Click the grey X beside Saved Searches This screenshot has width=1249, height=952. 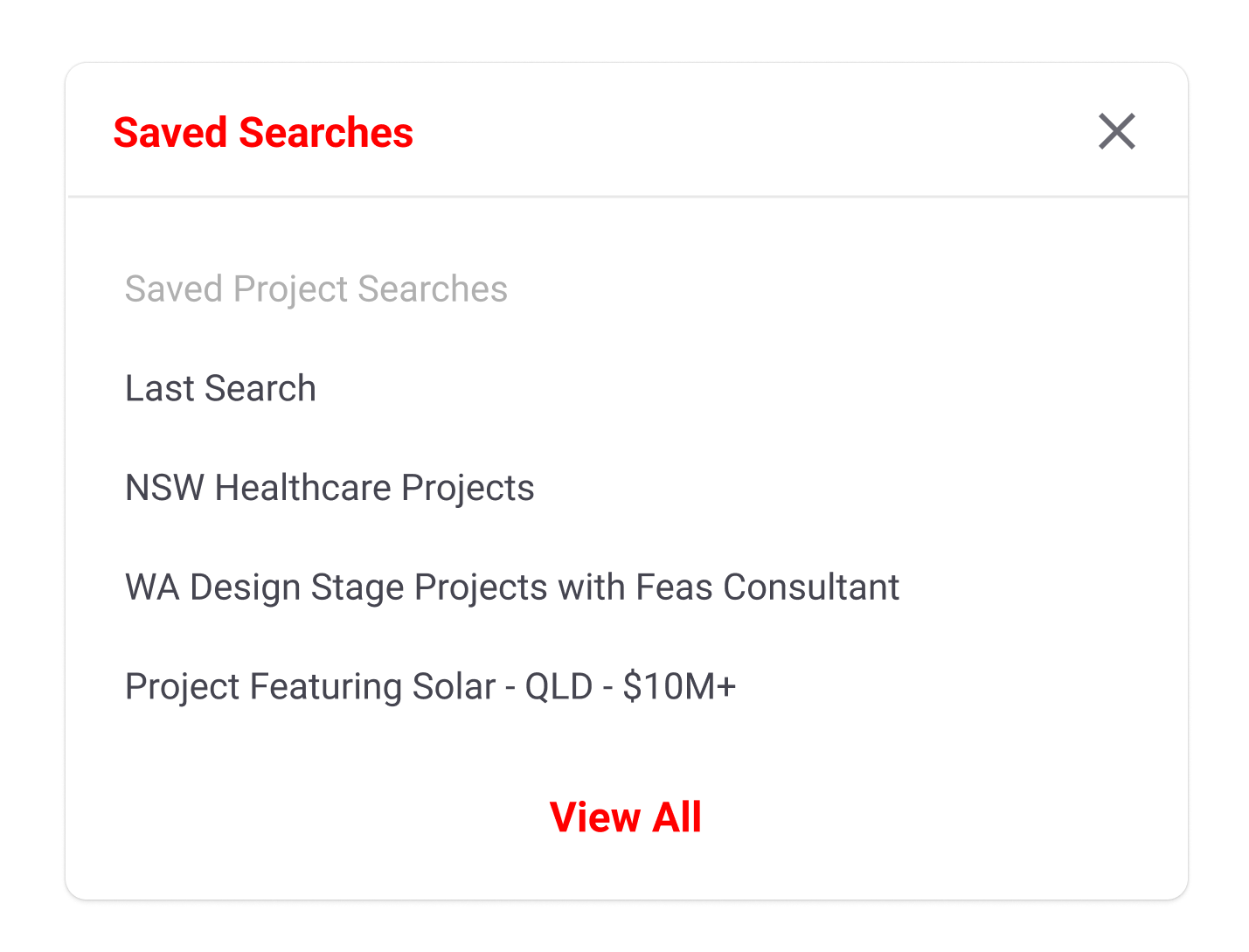tap(1116, 132)
